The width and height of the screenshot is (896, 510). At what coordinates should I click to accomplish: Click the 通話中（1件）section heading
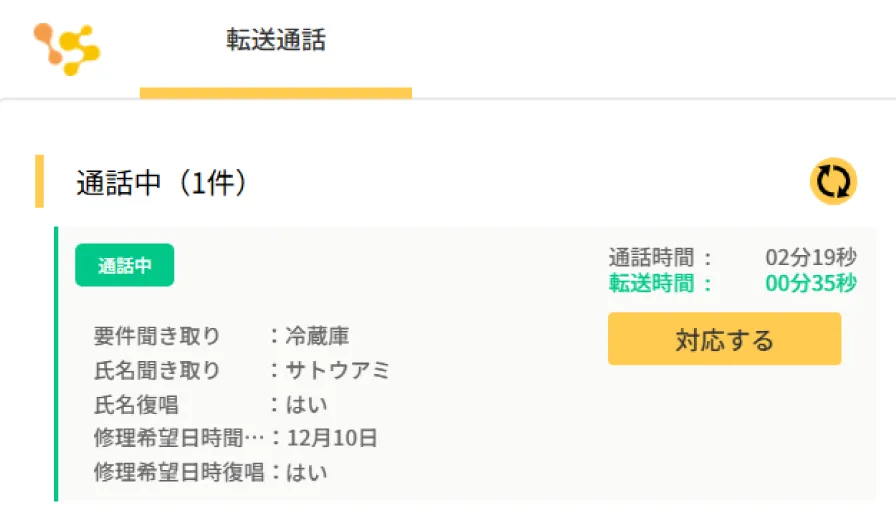[x=162, y=182]
